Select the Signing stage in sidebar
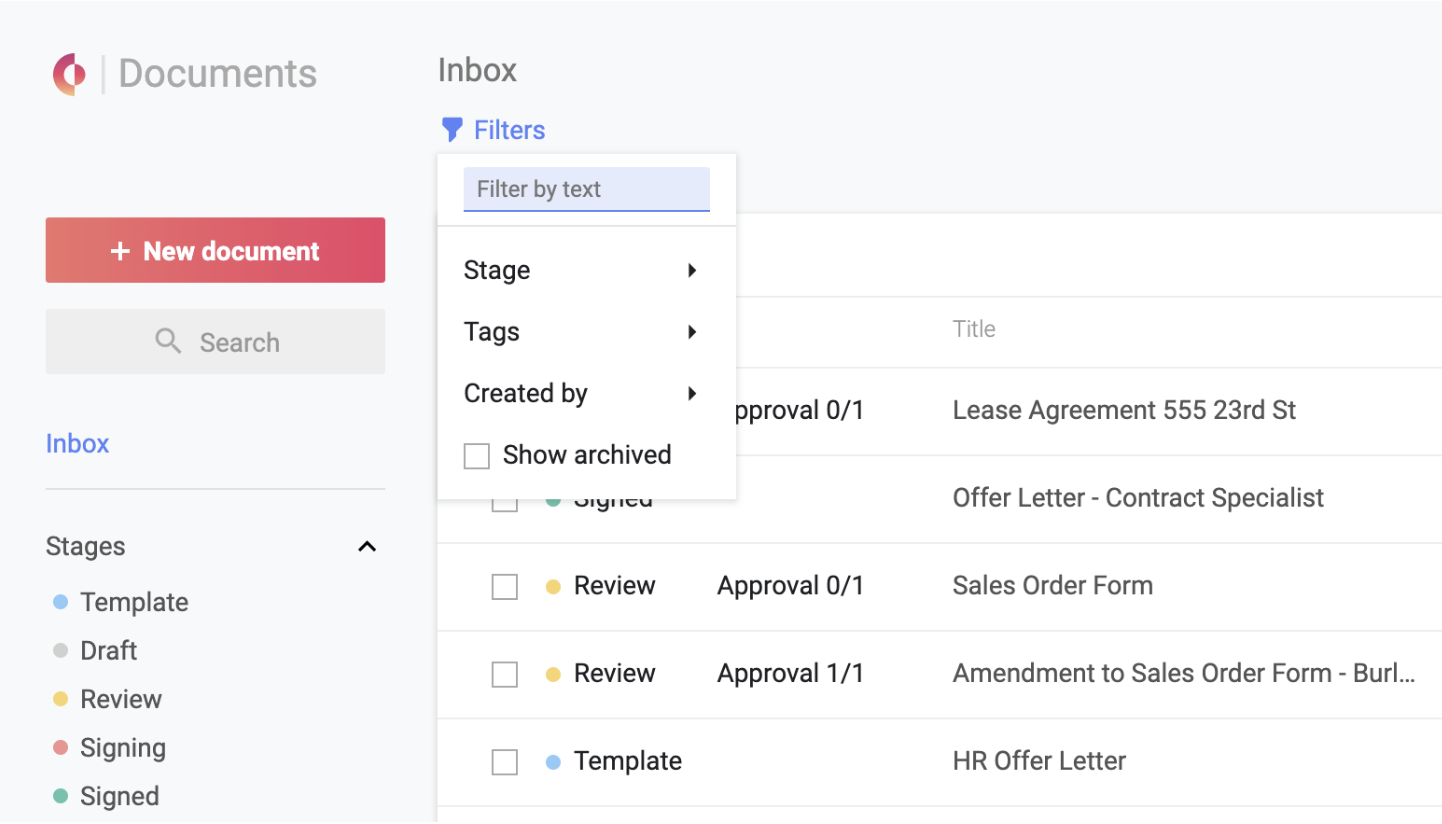 coord(123,748)
